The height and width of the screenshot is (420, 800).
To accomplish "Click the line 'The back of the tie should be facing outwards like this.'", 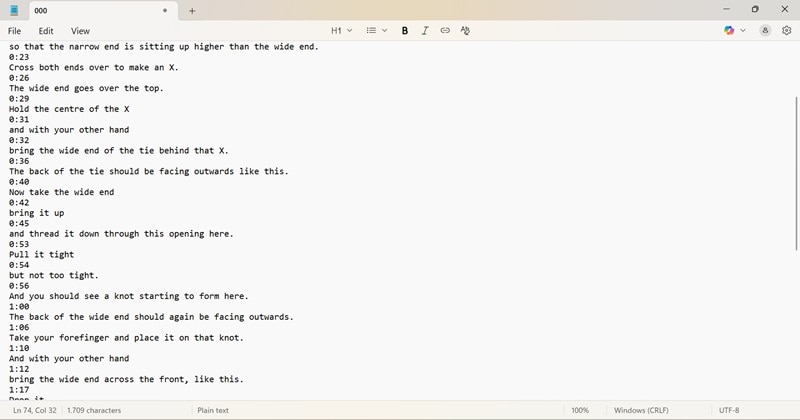I will 148,171.
